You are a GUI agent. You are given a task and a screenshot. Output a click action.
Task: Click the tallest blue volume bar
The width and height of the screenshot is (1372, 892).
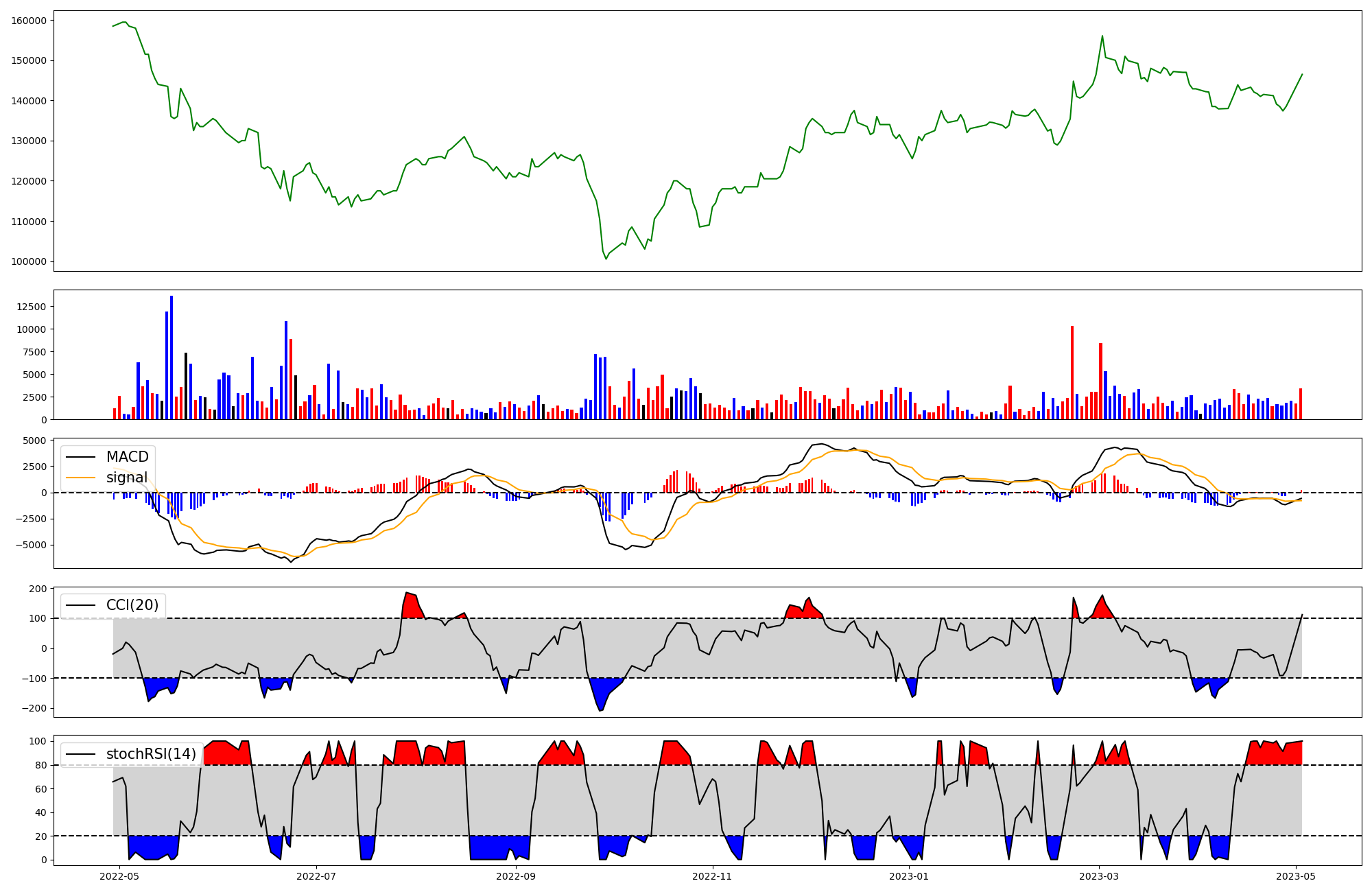click(x=171, y=357)
